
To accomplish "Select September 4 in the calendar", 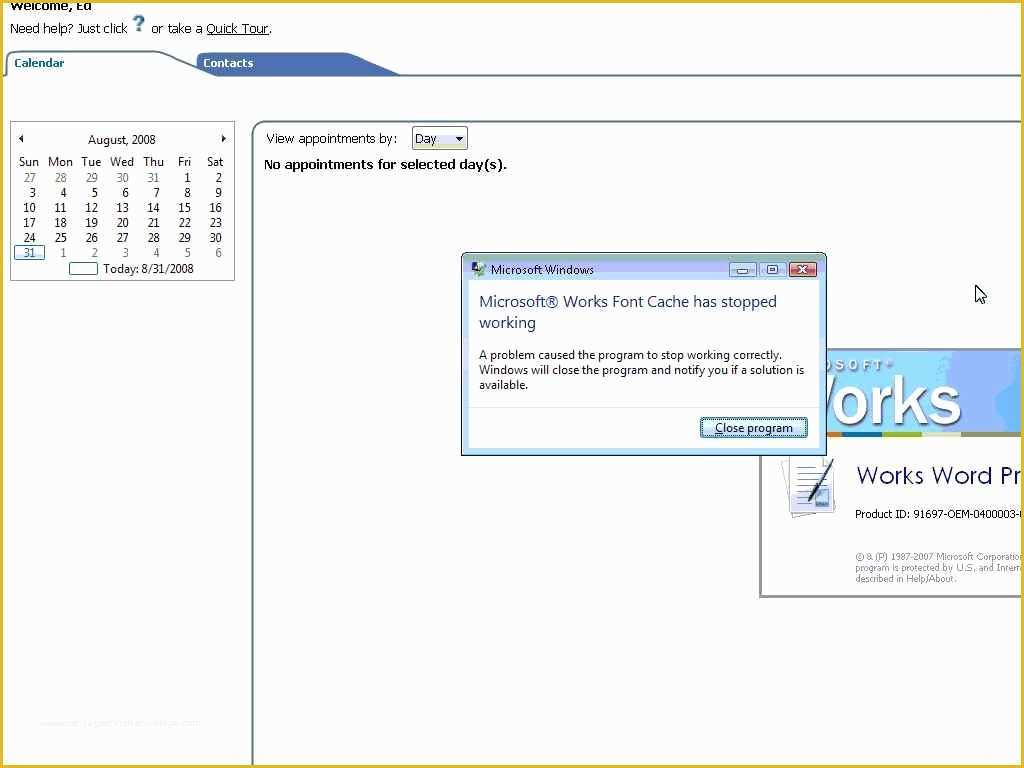I will point(156,253).
